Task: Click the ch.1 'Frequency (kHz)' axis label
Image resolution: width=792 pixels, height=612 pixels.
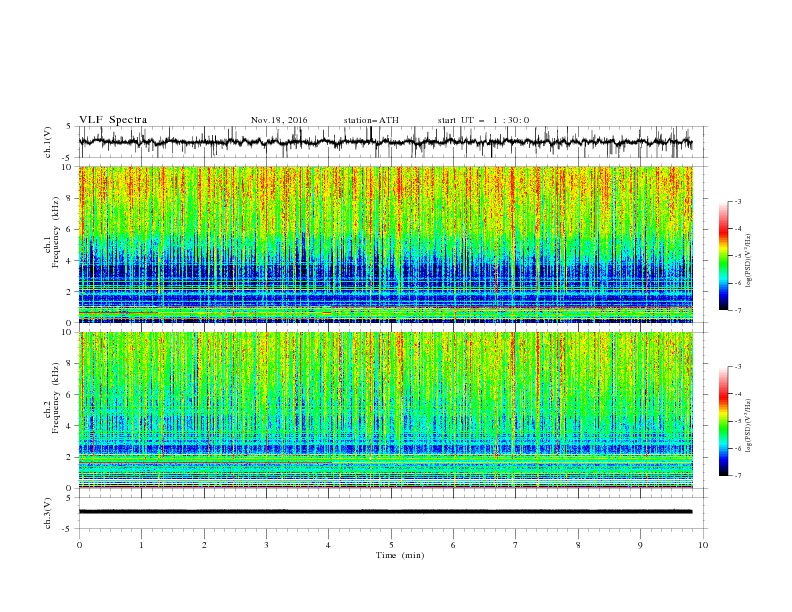Action: pyautogui.click(x=56, y=232)
